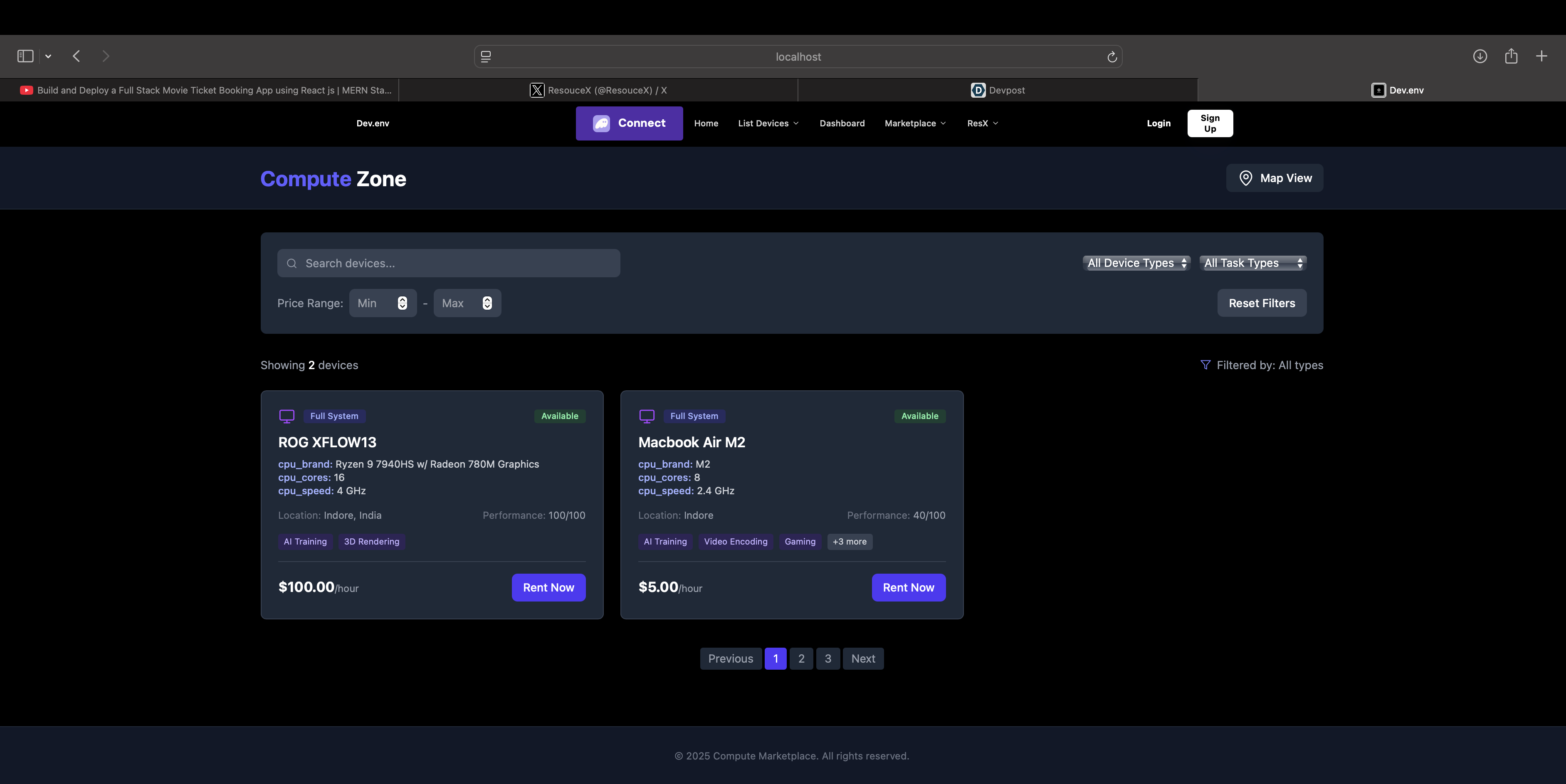Open a new tab with plus icon
This screenshot has height=784, width=1566.
[x=1541, y=57]
